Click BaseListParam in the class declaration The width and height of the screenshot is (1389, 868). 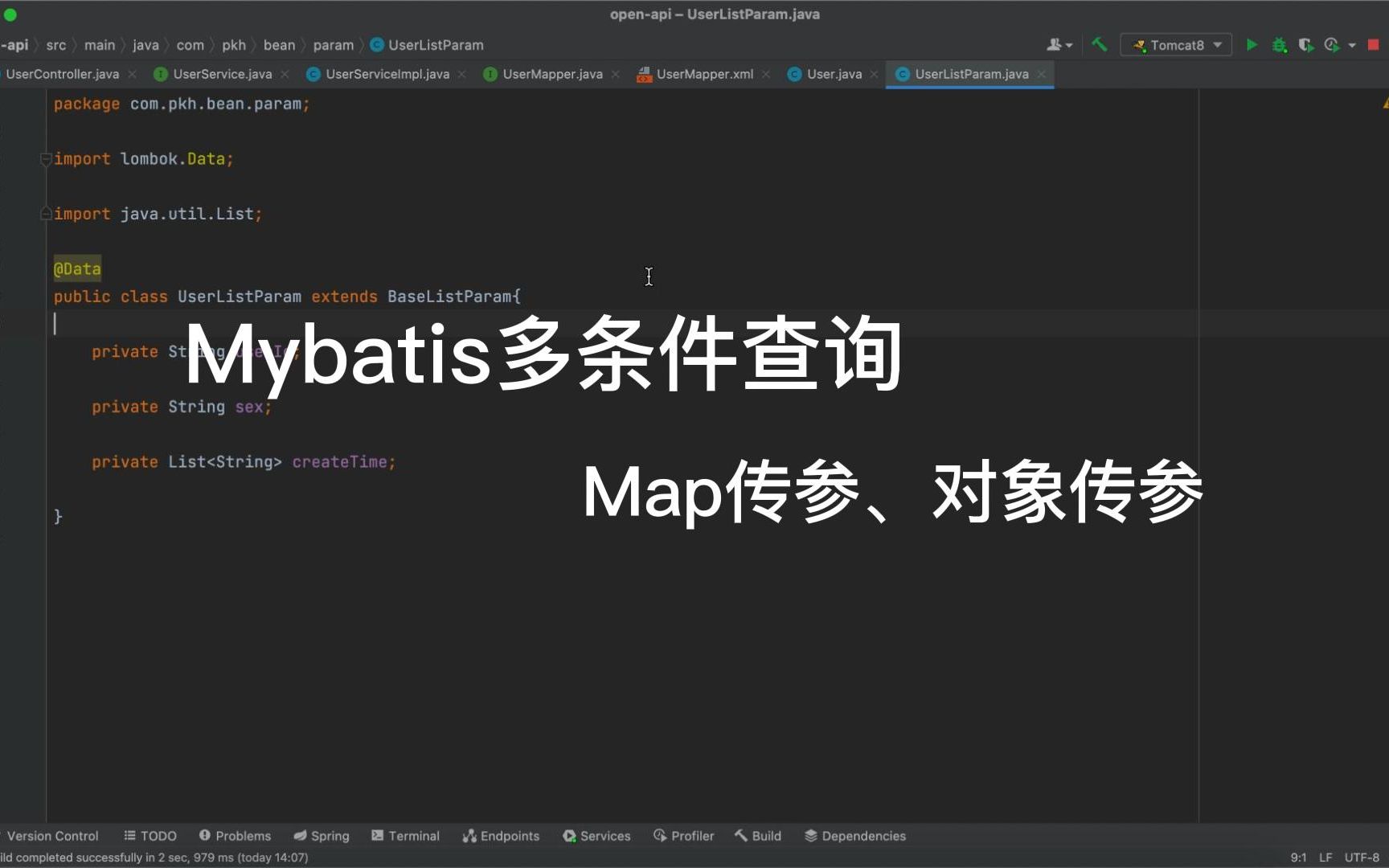coord(449,297)
